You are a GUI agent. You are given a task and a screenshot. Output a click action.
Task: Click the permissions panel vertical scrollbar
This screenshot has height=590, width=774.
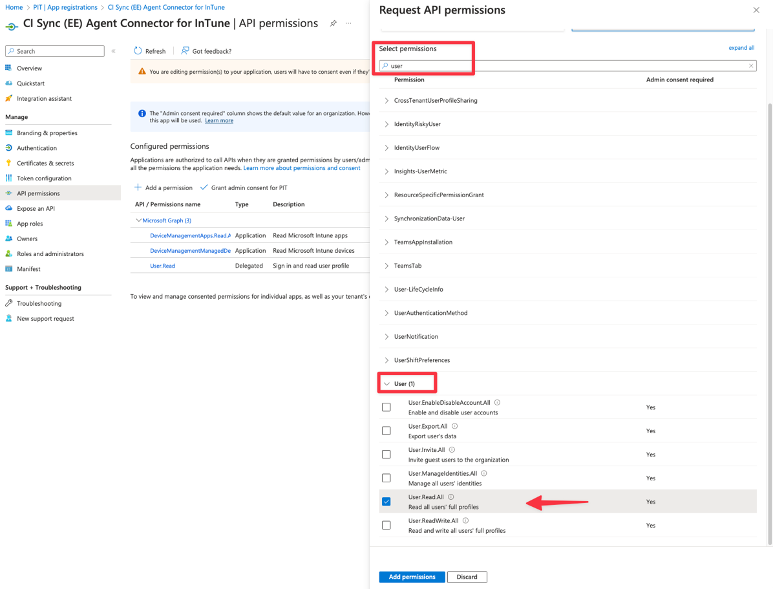(769, 323)
